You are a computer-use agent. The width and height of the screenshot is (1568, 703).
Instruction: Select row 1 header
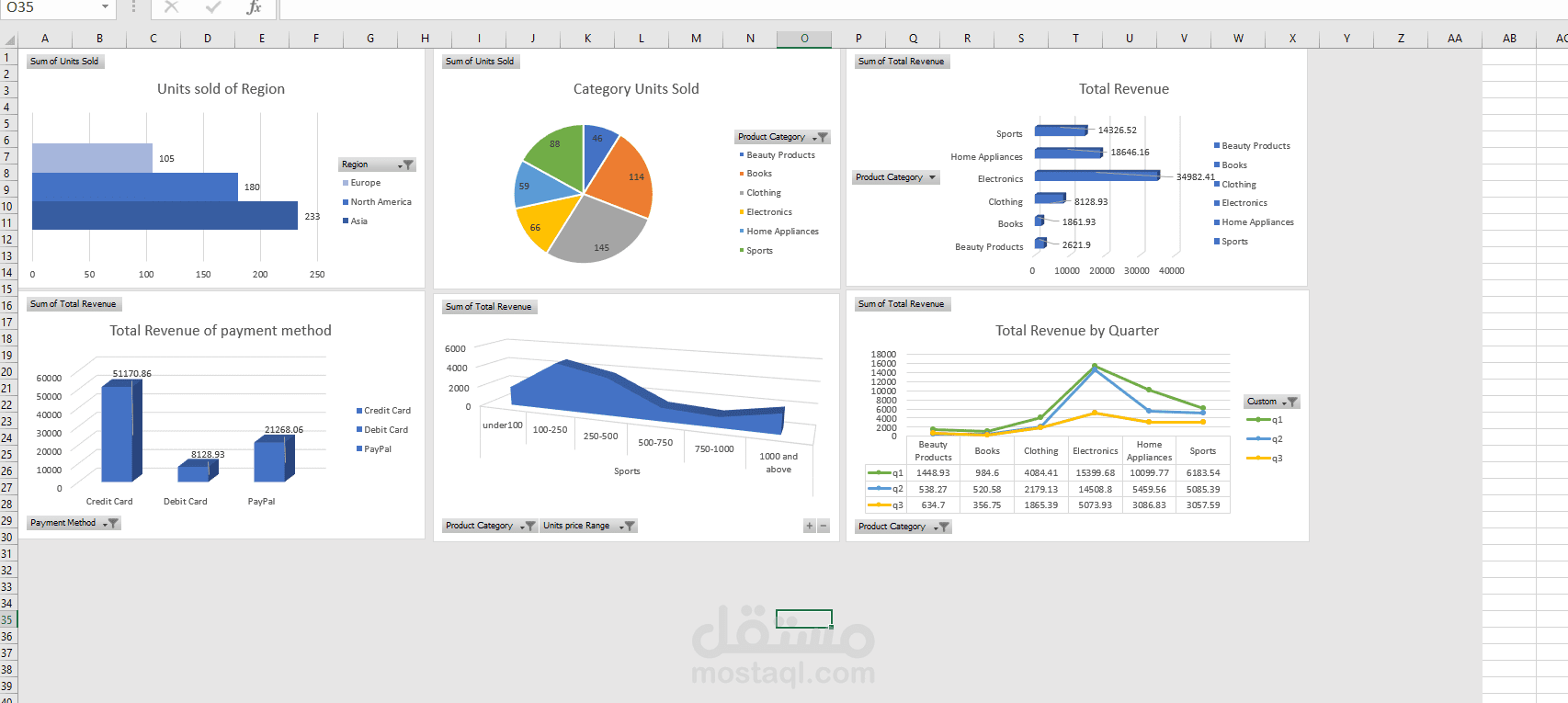pos(7,57)
